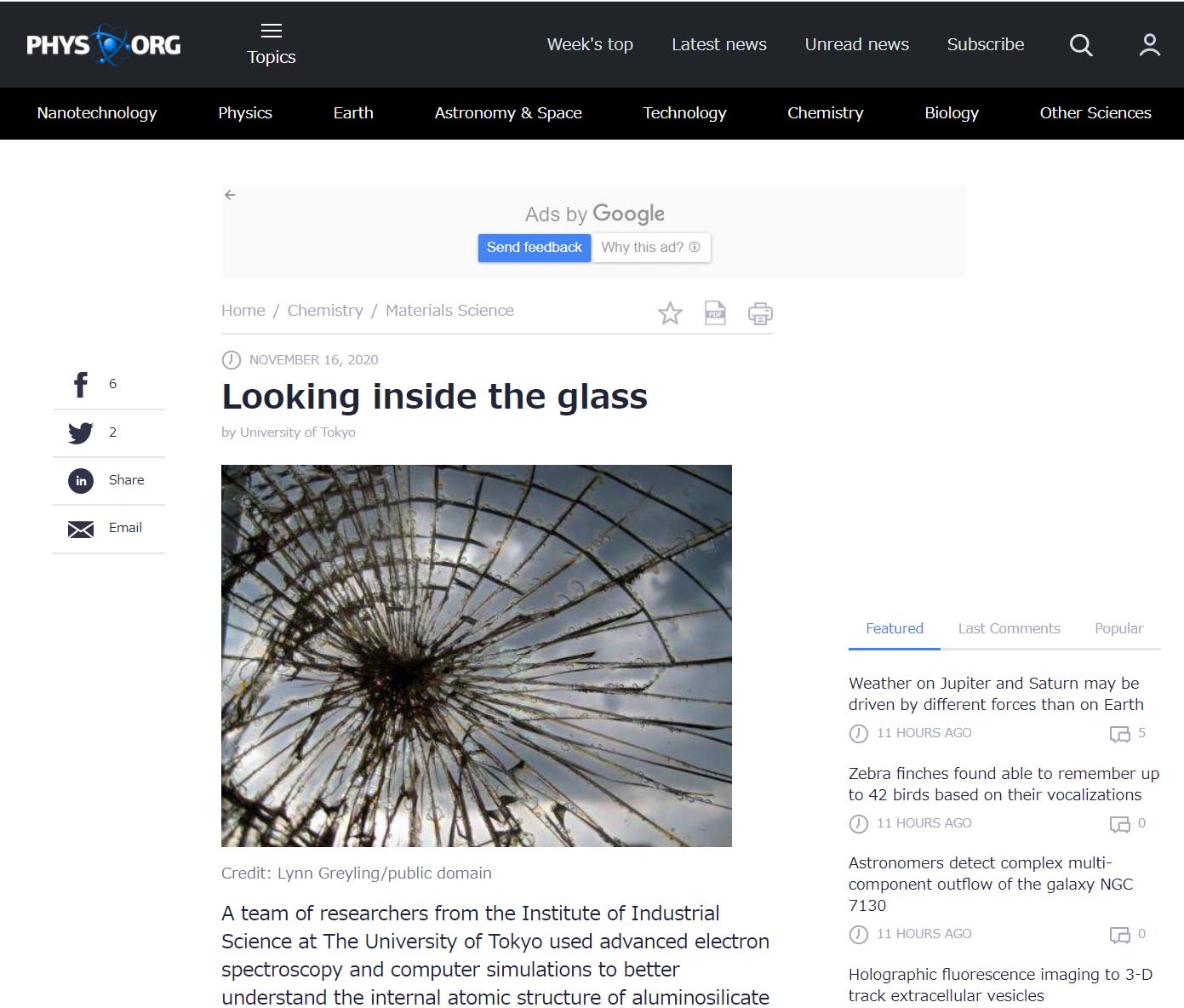The width and height of the screenshot is (1184, 1008).
Task: Bookmark article with star icon
Action: click(x=671, y=313)
